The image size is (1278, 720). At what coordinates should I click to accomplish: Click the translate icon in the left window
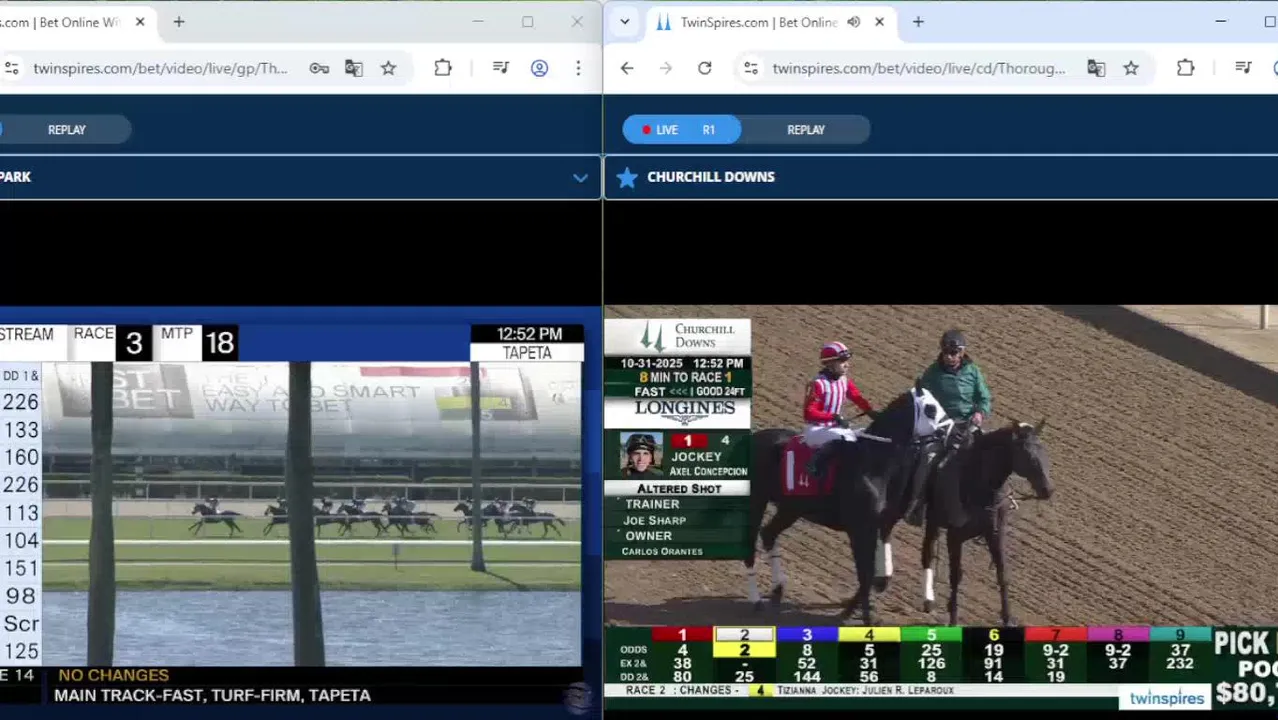pos(354,68)
